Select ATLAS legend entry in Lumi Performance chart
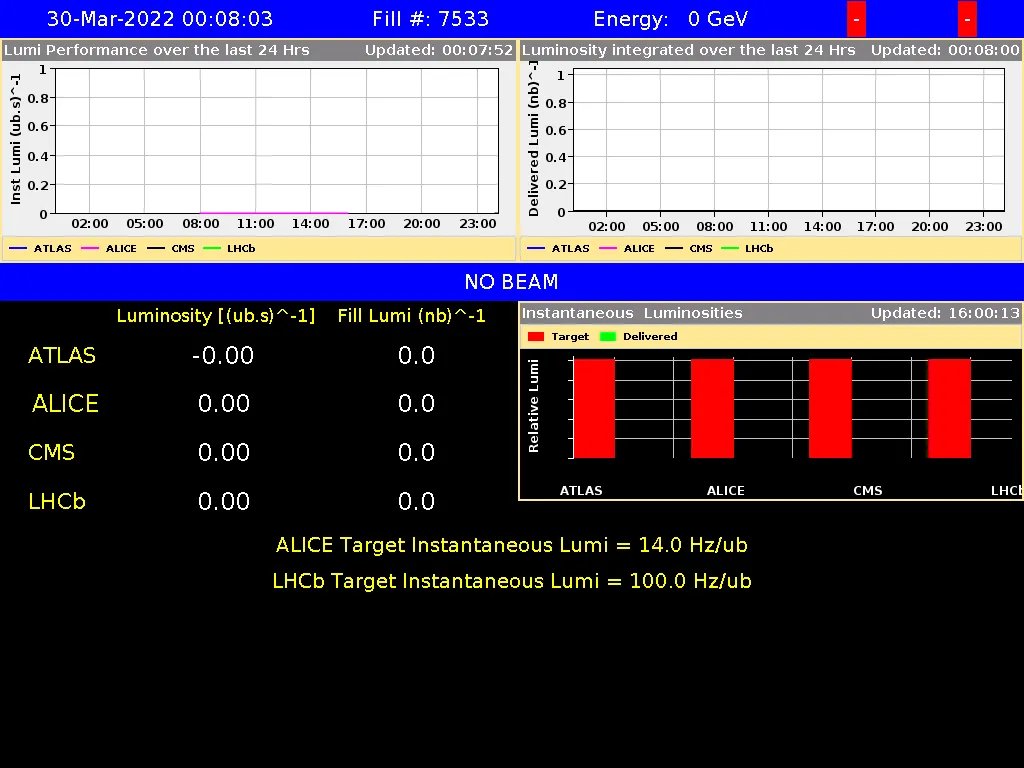 pyautogui.click(x=41, y=248)
